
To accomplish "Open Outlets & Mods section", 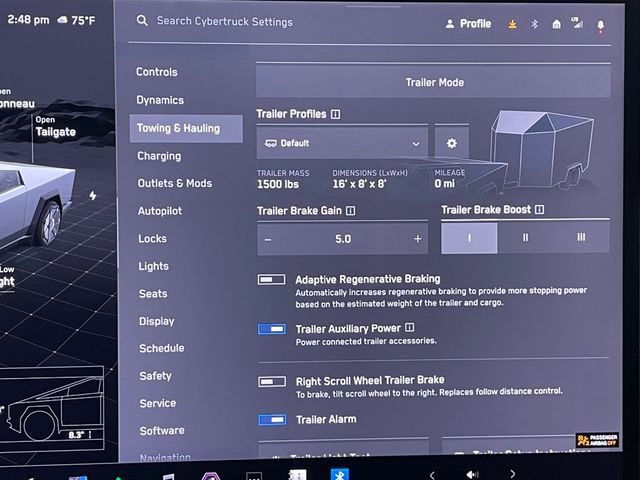I will point(175,183).
